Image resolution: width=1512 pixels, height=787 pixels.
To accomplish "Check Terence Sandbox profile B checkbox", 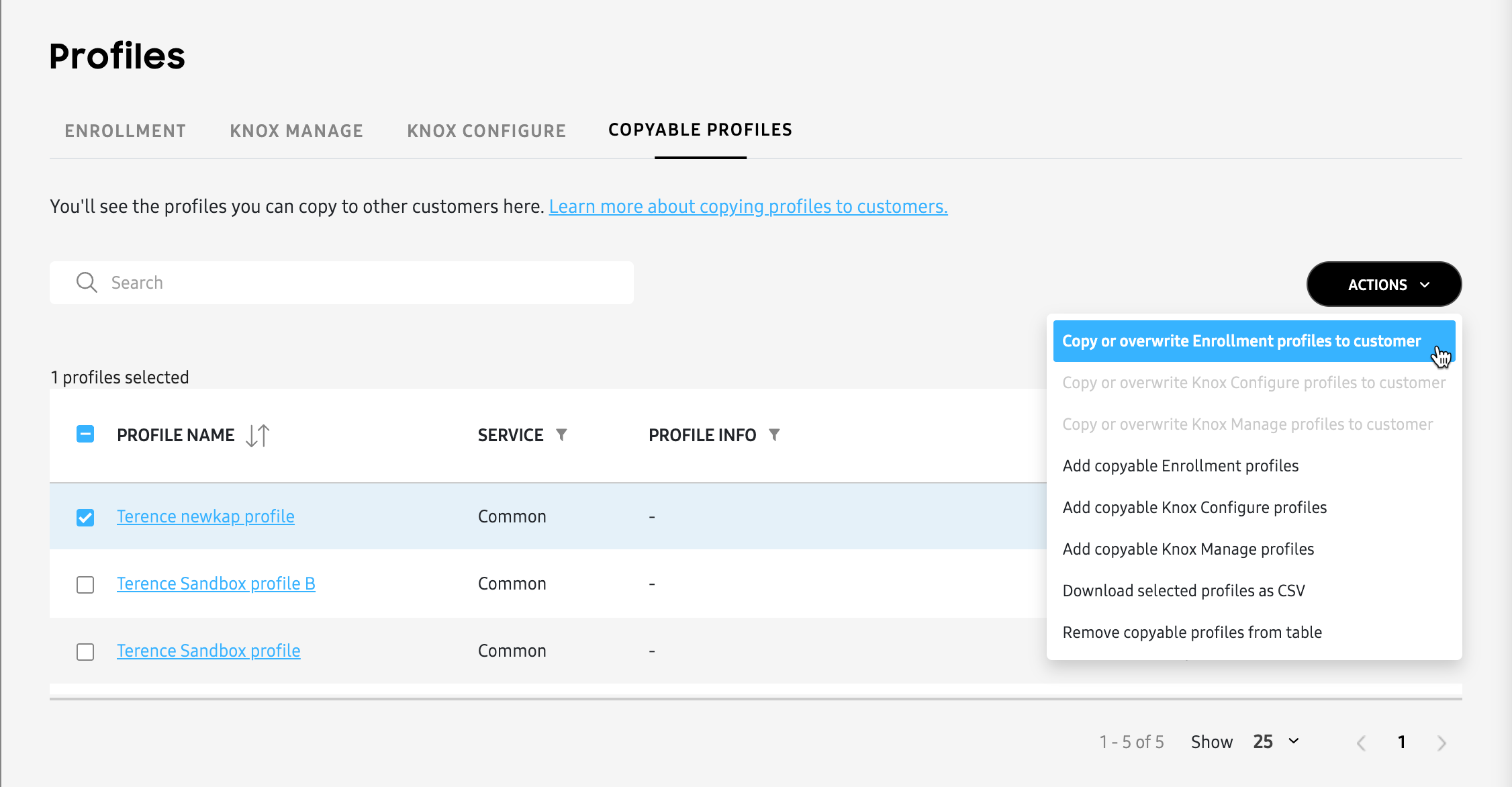I will [85, 584].
